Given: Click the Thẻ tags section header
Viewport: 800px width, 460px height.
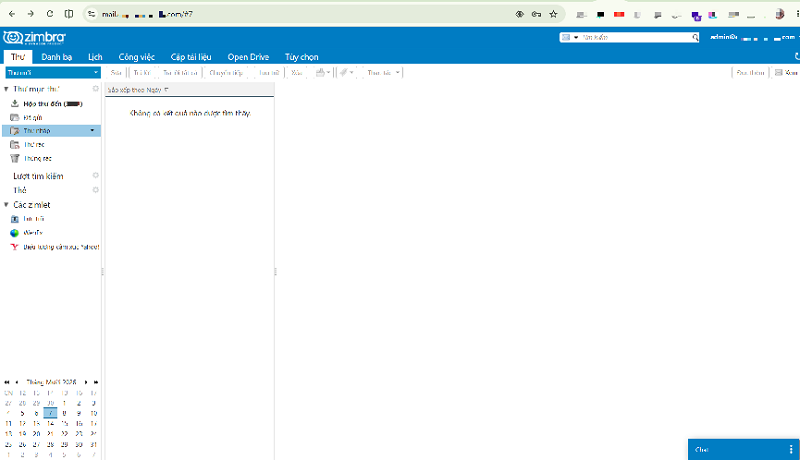Looking at the screenshot, I should click(x=20, y=190).
